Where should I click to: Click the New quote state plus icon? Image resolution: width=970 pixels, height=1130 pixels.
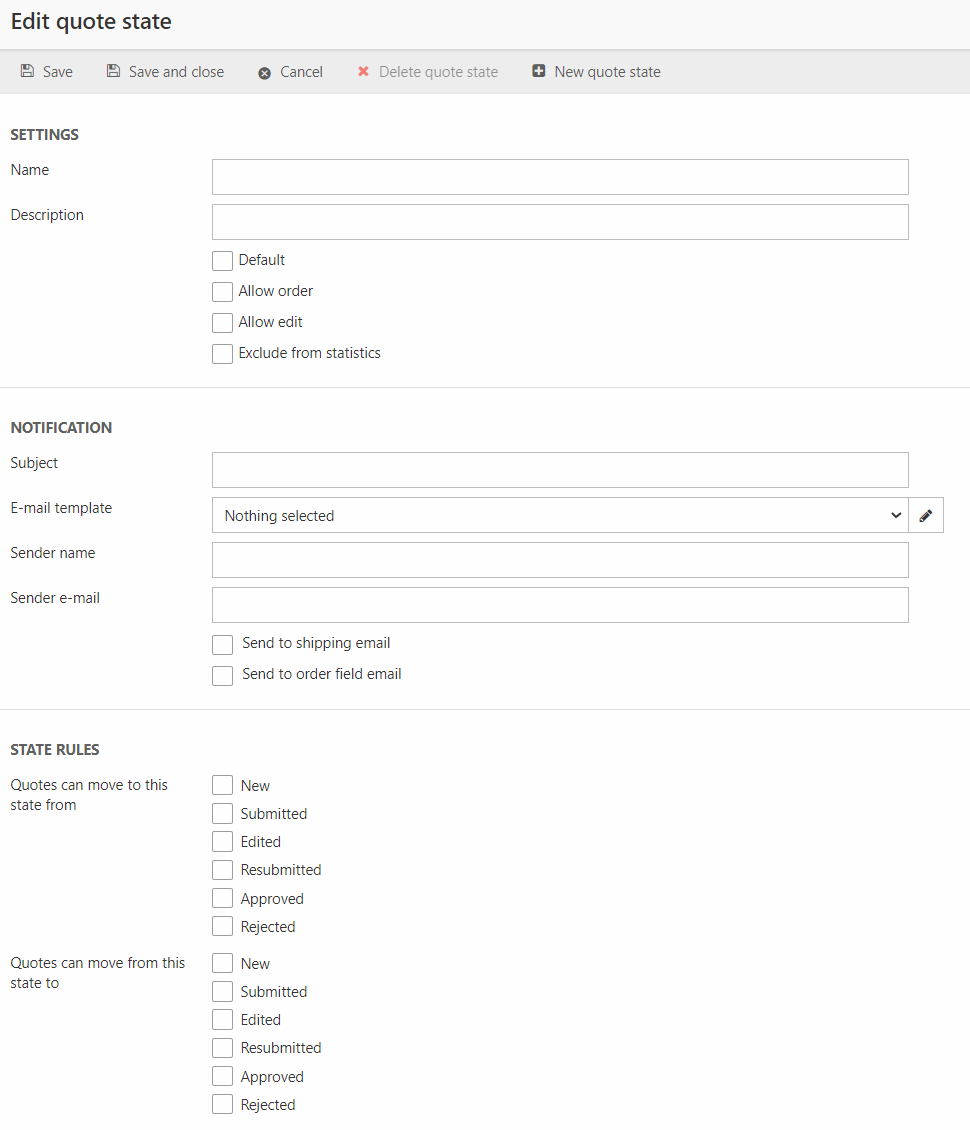tap(539, 72)
